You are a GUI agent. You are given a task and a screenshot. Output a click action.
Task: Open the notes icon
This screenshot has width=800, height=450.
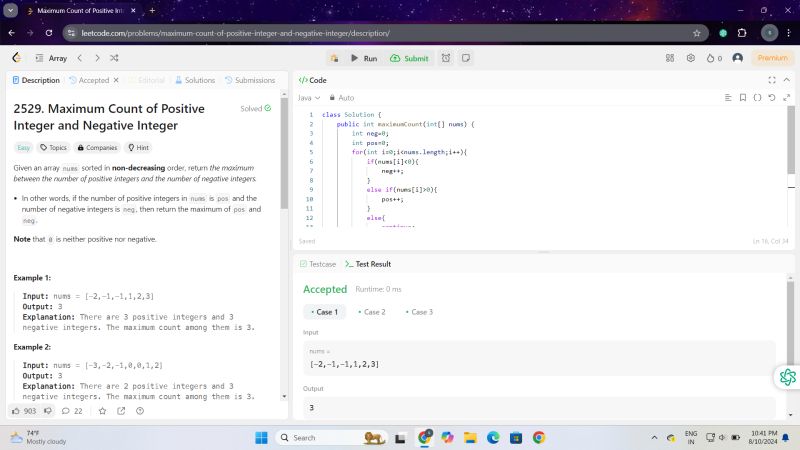tap(466, 58)
